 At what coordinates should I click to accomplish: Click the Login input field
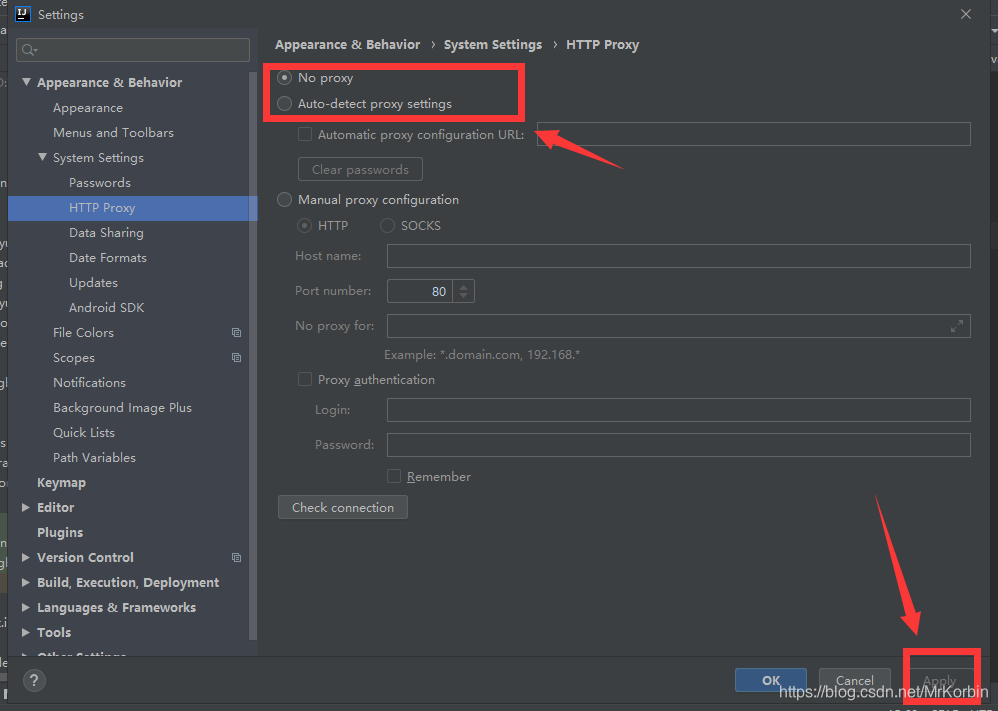pyautogui.click(x=678, y=410)
